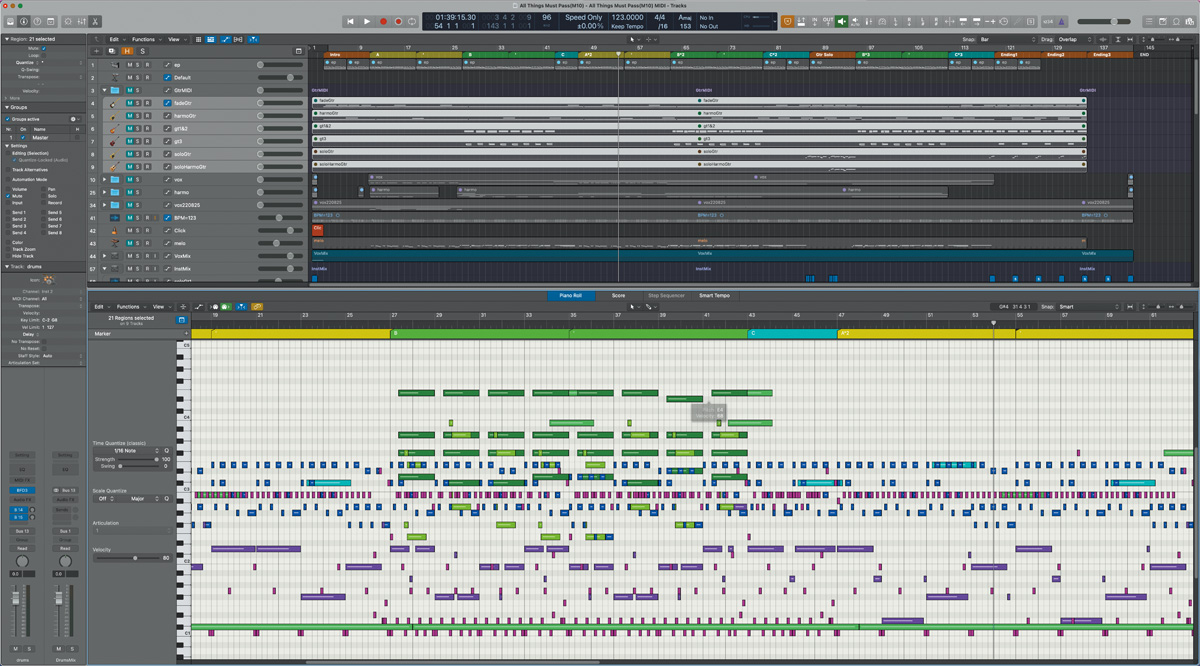Record-enable the harmoGtr track
The height and width of the screenshot is (666, 1200).
(147, 116)
